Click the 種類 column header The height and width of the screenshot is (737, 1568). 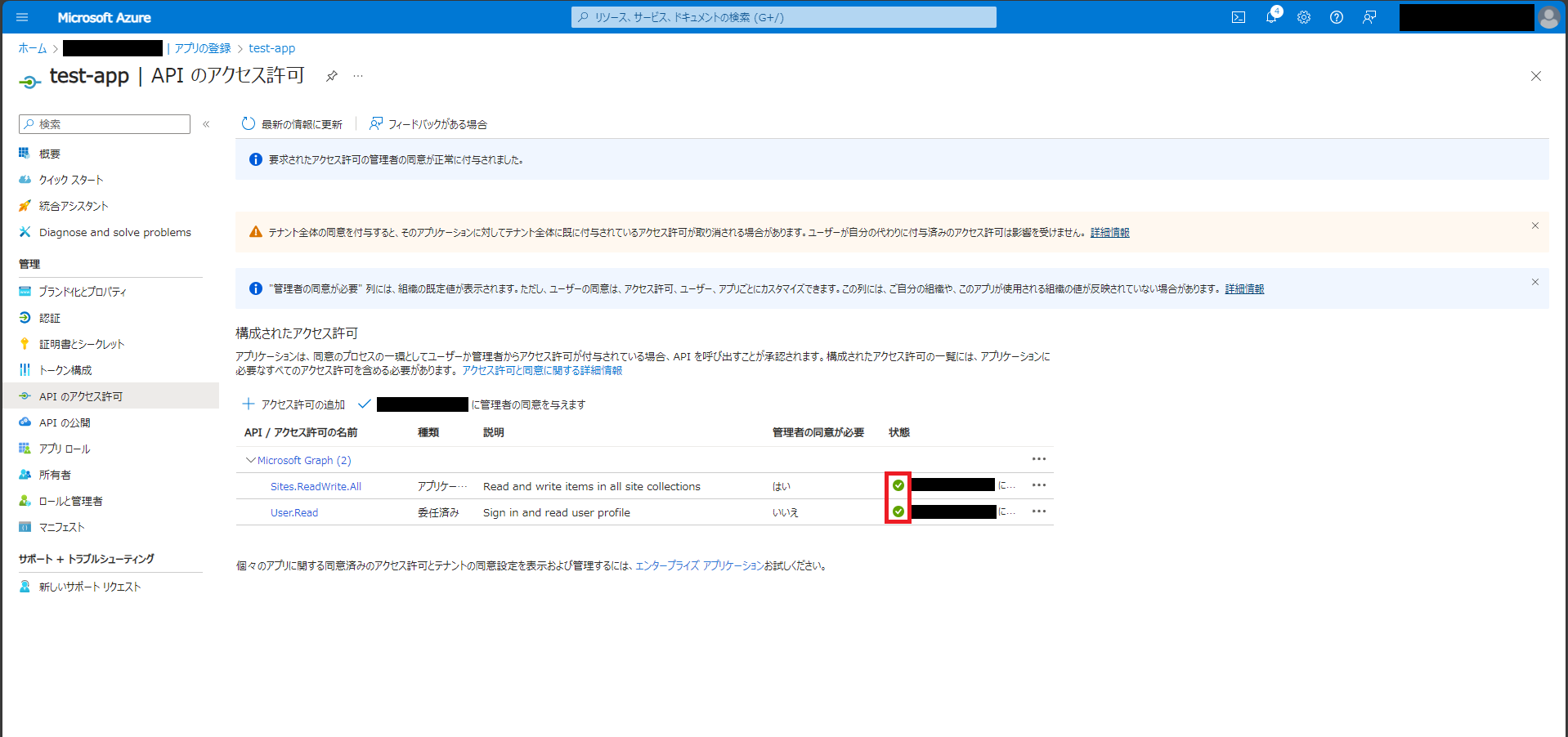(428, 432)
